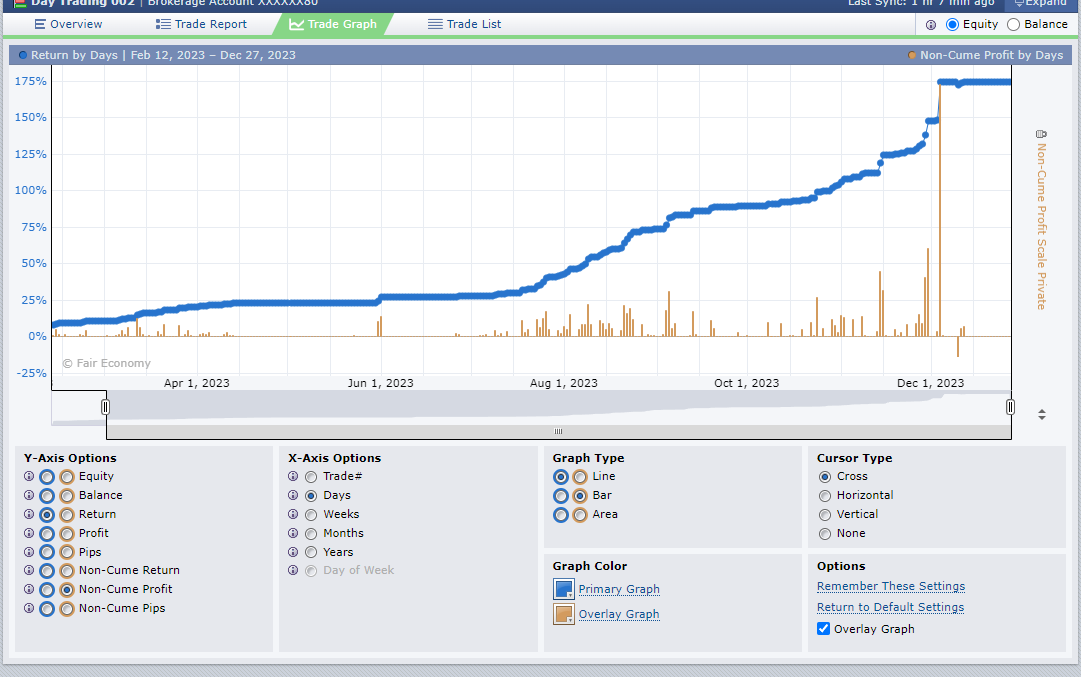Click info icon next to Trade# X-axis option
Image resolution: width=1081 pixels, height=677 pixels.
tap(293, 476)
